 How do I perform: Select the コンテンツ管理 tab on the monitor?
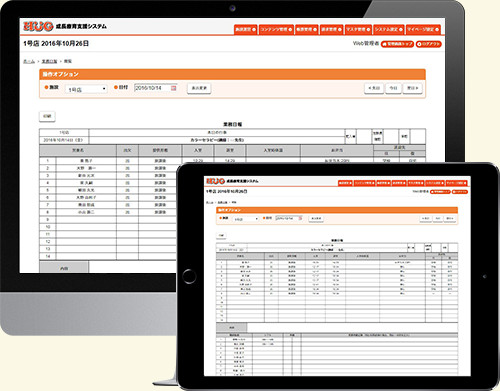[x=276, y=29]
